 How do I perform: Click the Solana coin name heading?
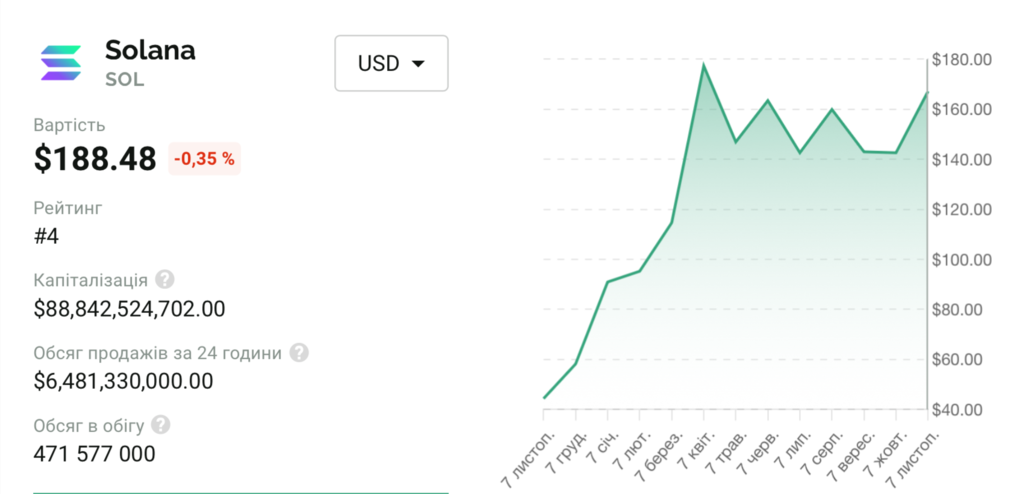click(x=150, y=50)
